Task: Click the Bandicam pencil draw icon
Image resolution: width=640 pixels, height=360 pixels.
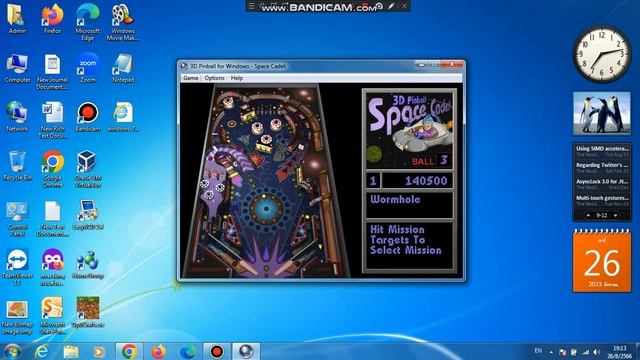Action: point(391,6)
